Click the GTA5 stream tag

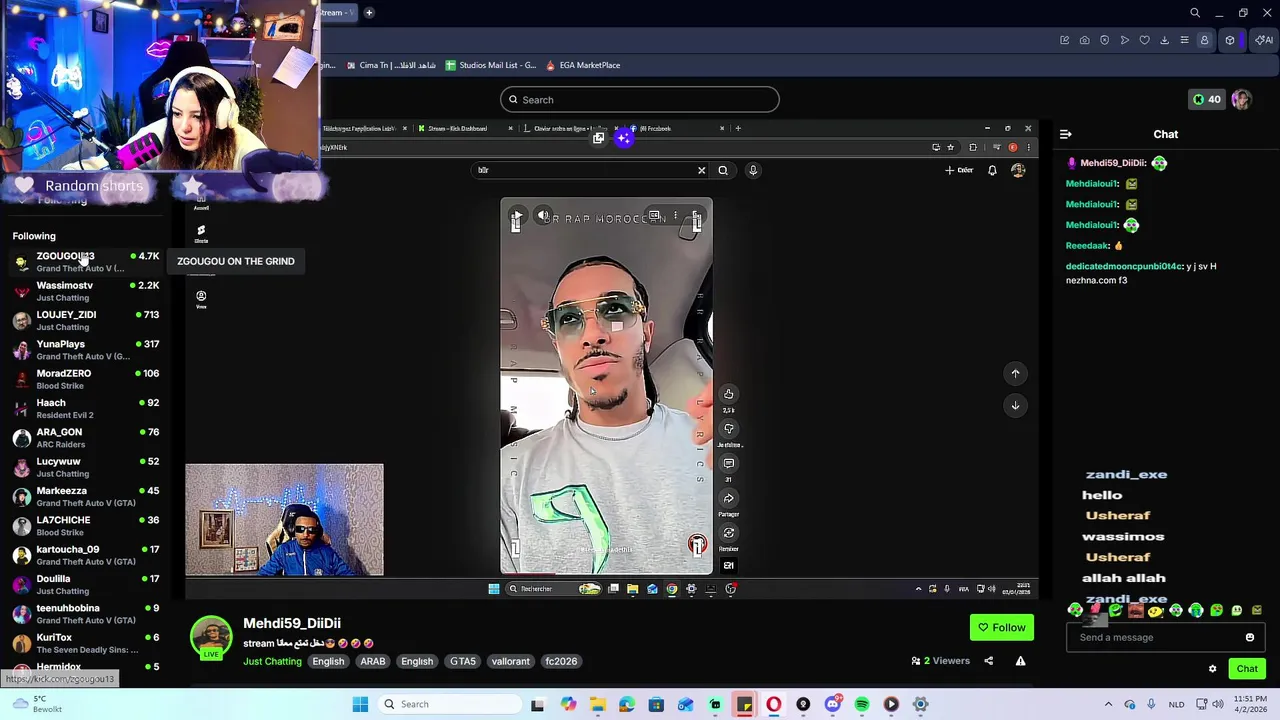tap(463, 661)
